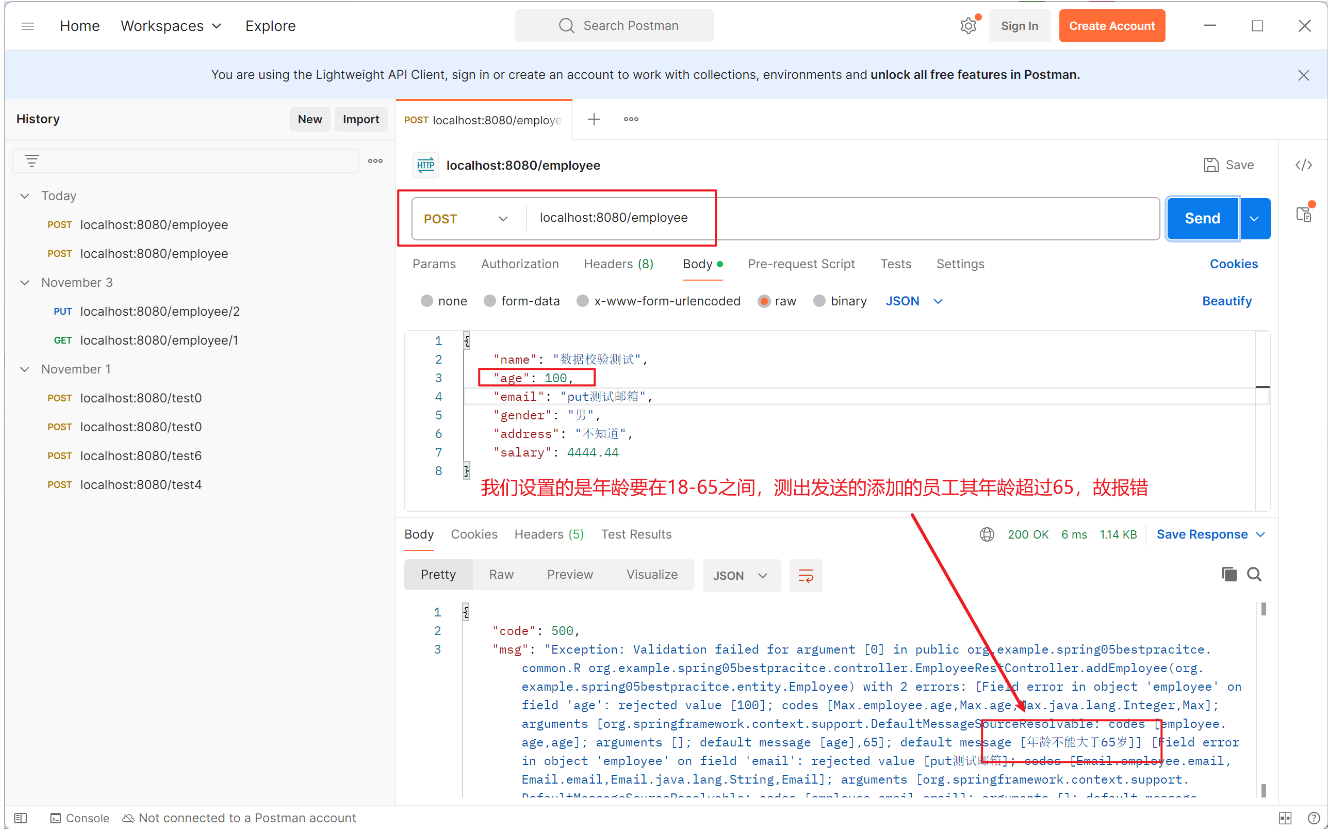The width and height of the screenshot is (1335, 829).
Task: Open the request info panel icon
Action: 1303,213
